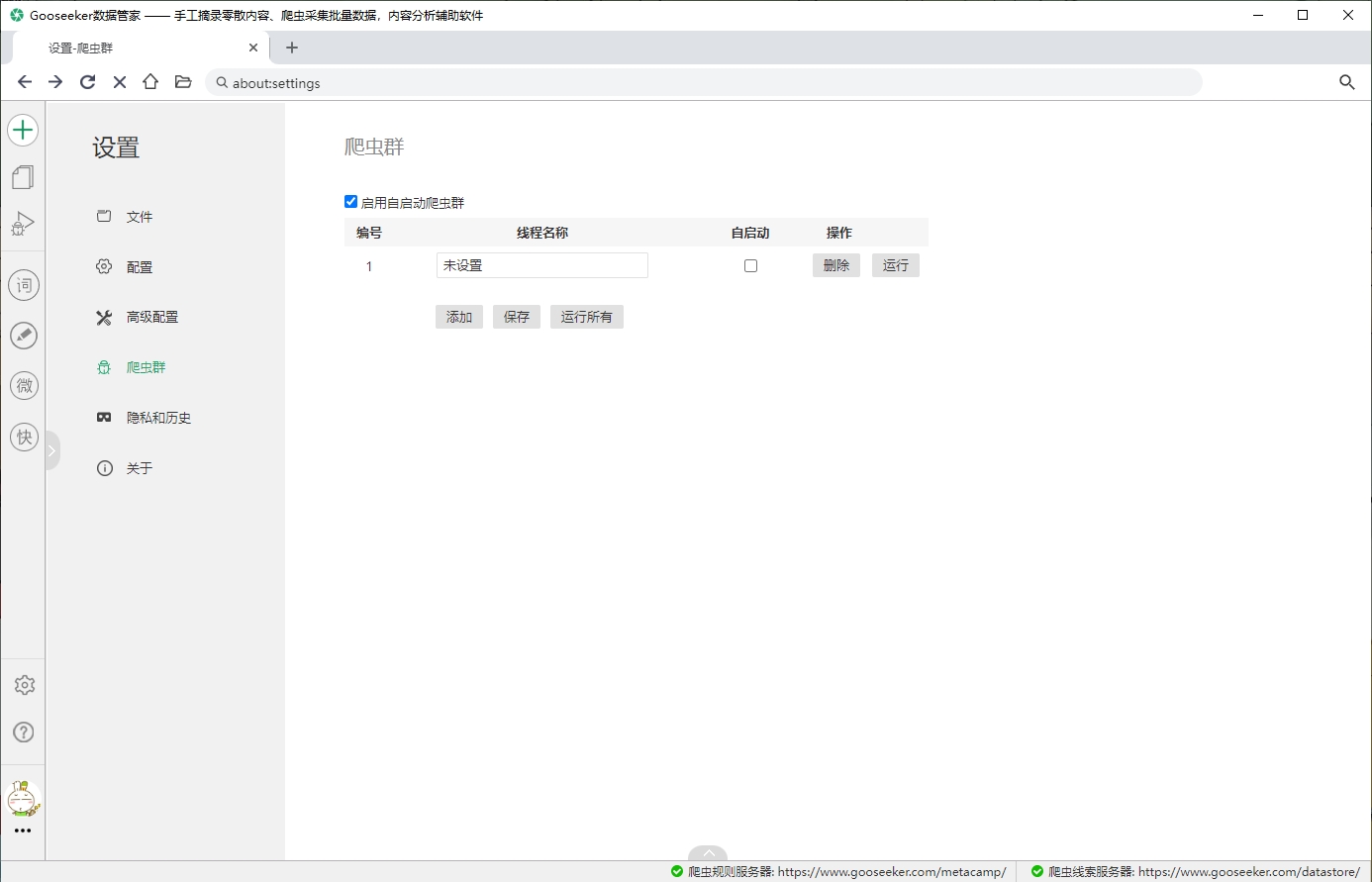The height and width of the screenshot is (882, 1372).
Task: Click the 添加 button to add a thread
Action: [458, 317]
